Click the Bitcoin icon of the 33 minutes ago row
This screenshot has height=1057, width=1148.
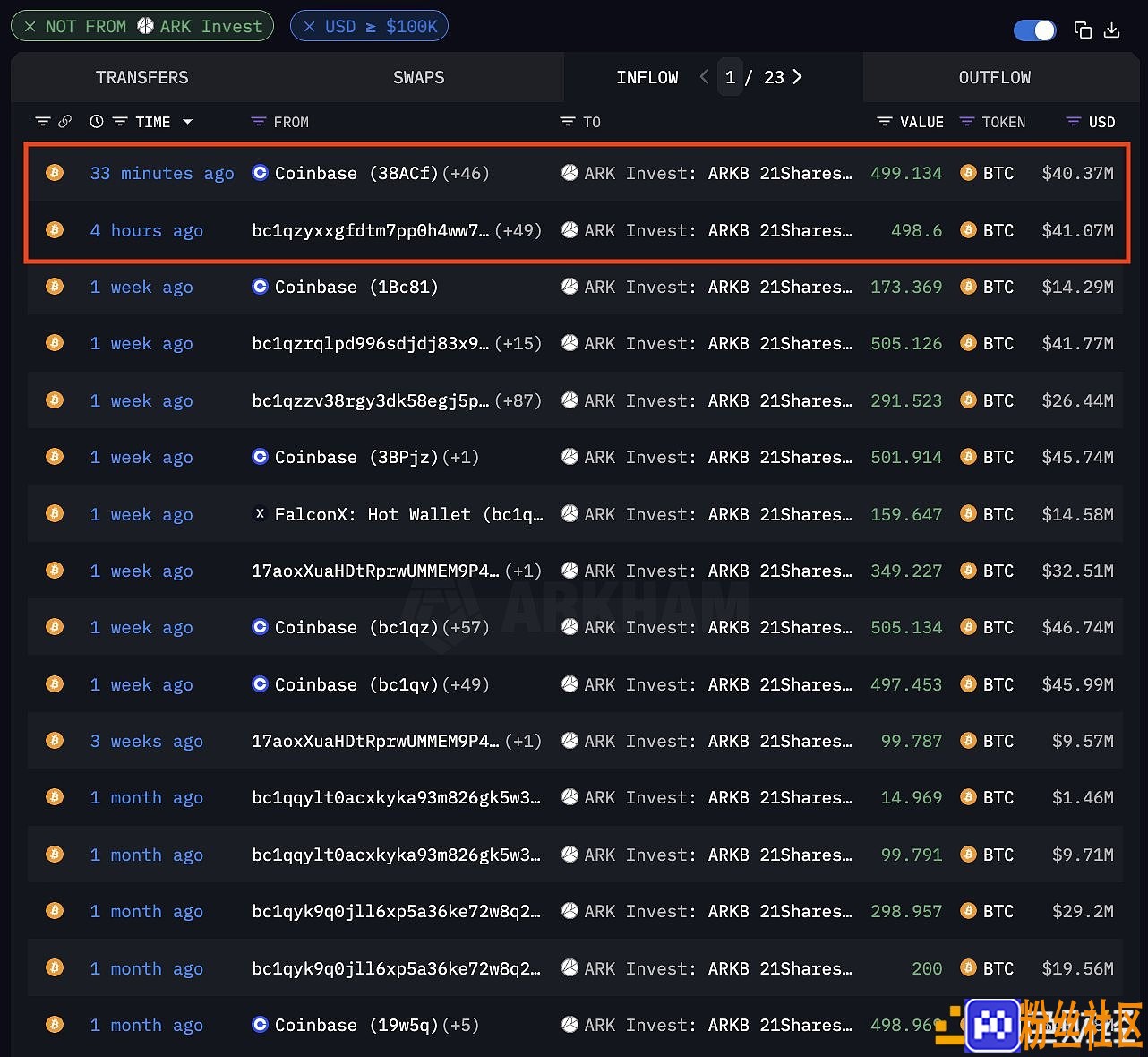pos(55,173)
